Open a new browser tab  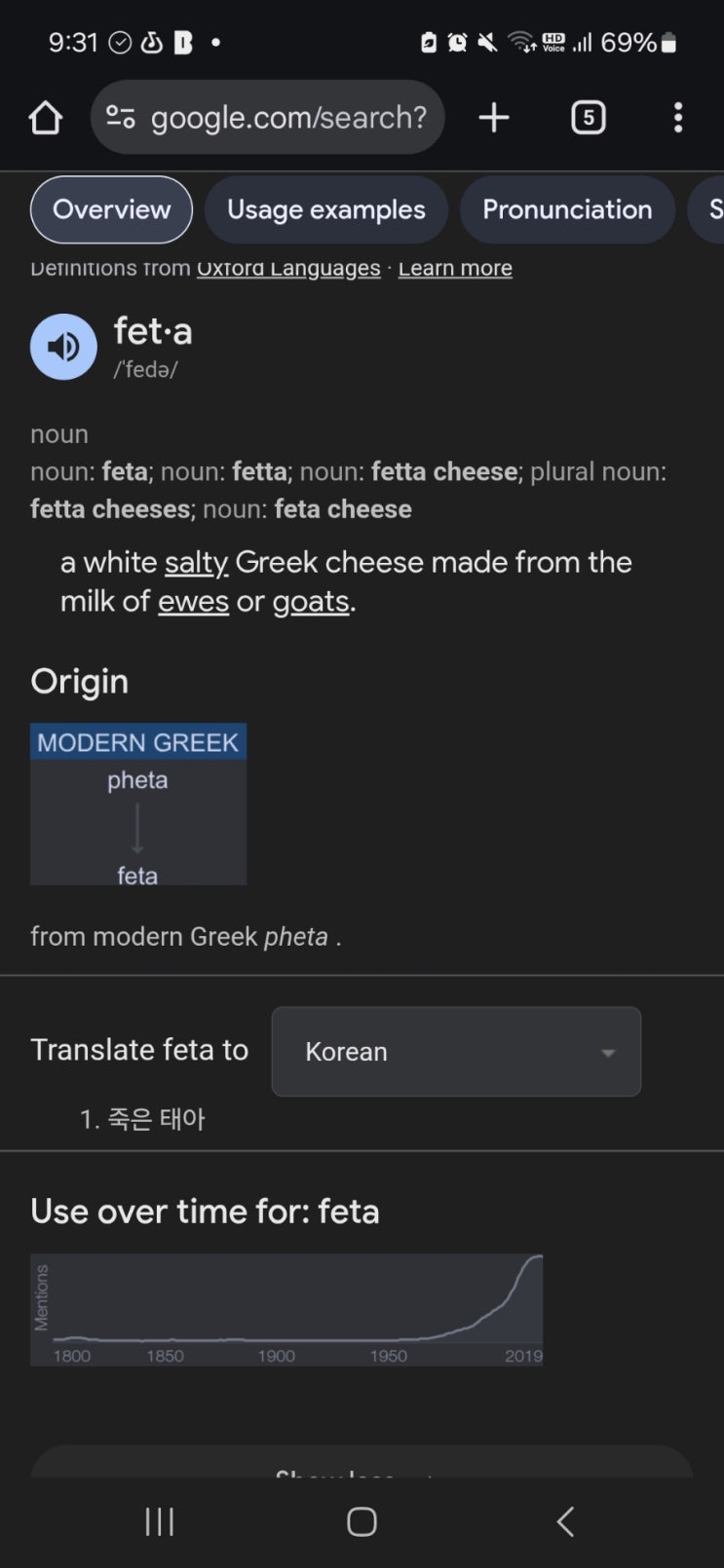[493, 117]
